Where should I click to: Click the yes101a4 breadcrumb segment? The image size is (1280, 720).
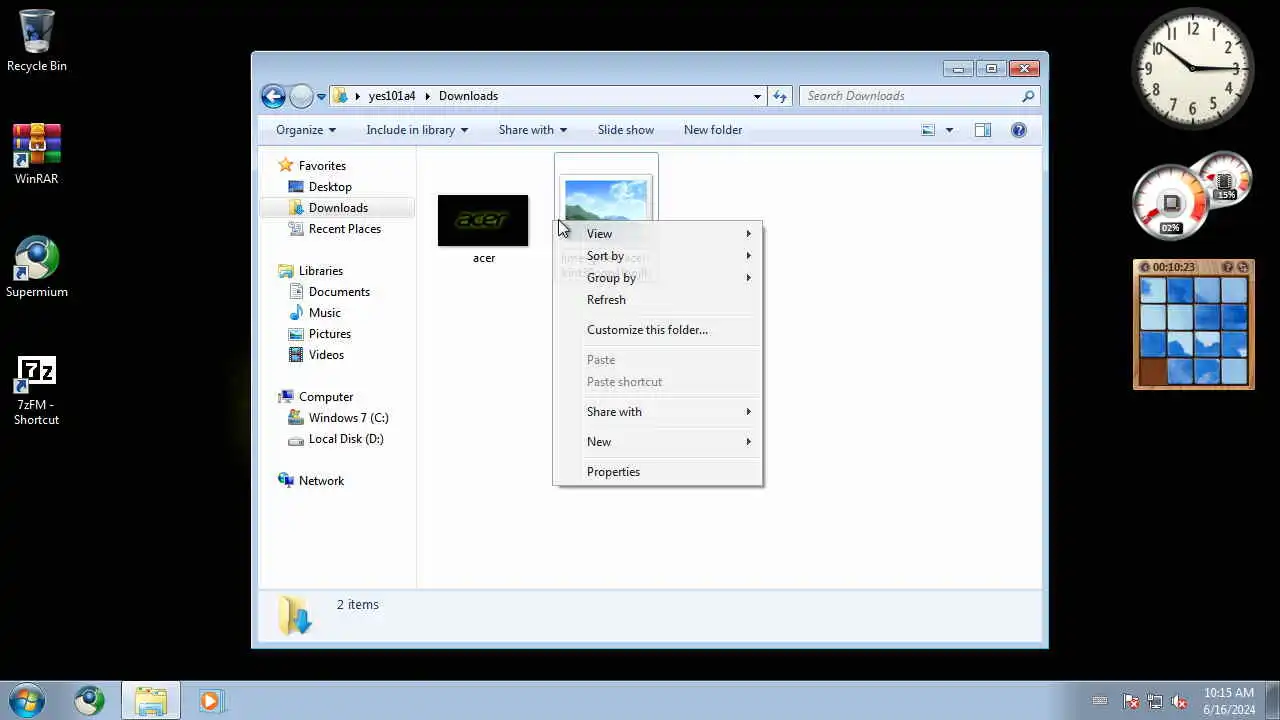click(x=392, y=96)
